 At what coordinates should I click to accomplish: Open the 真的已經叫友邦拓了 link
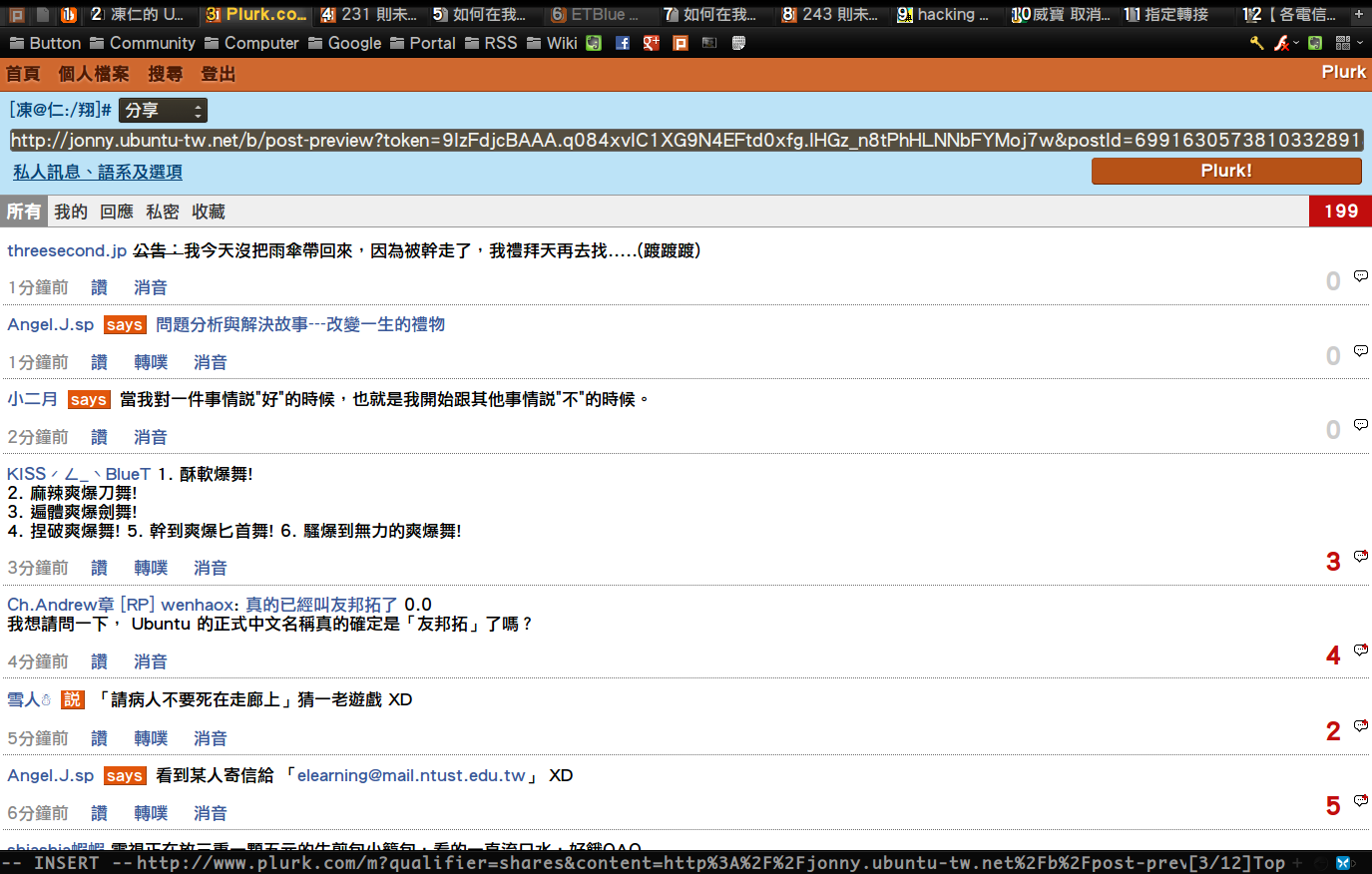pos(321,605)
